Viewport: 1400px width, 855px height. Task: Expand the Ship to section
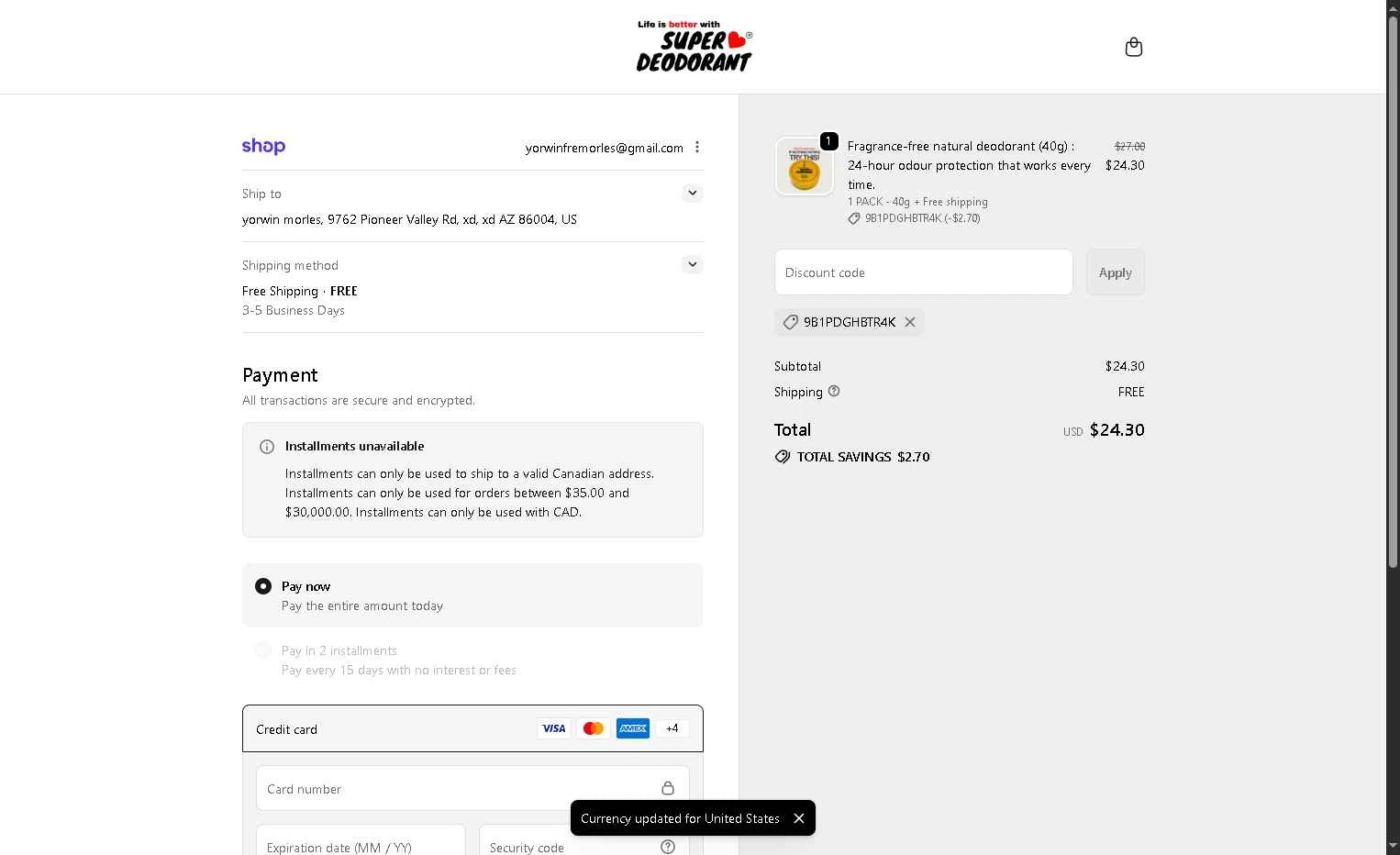point(693,193)
